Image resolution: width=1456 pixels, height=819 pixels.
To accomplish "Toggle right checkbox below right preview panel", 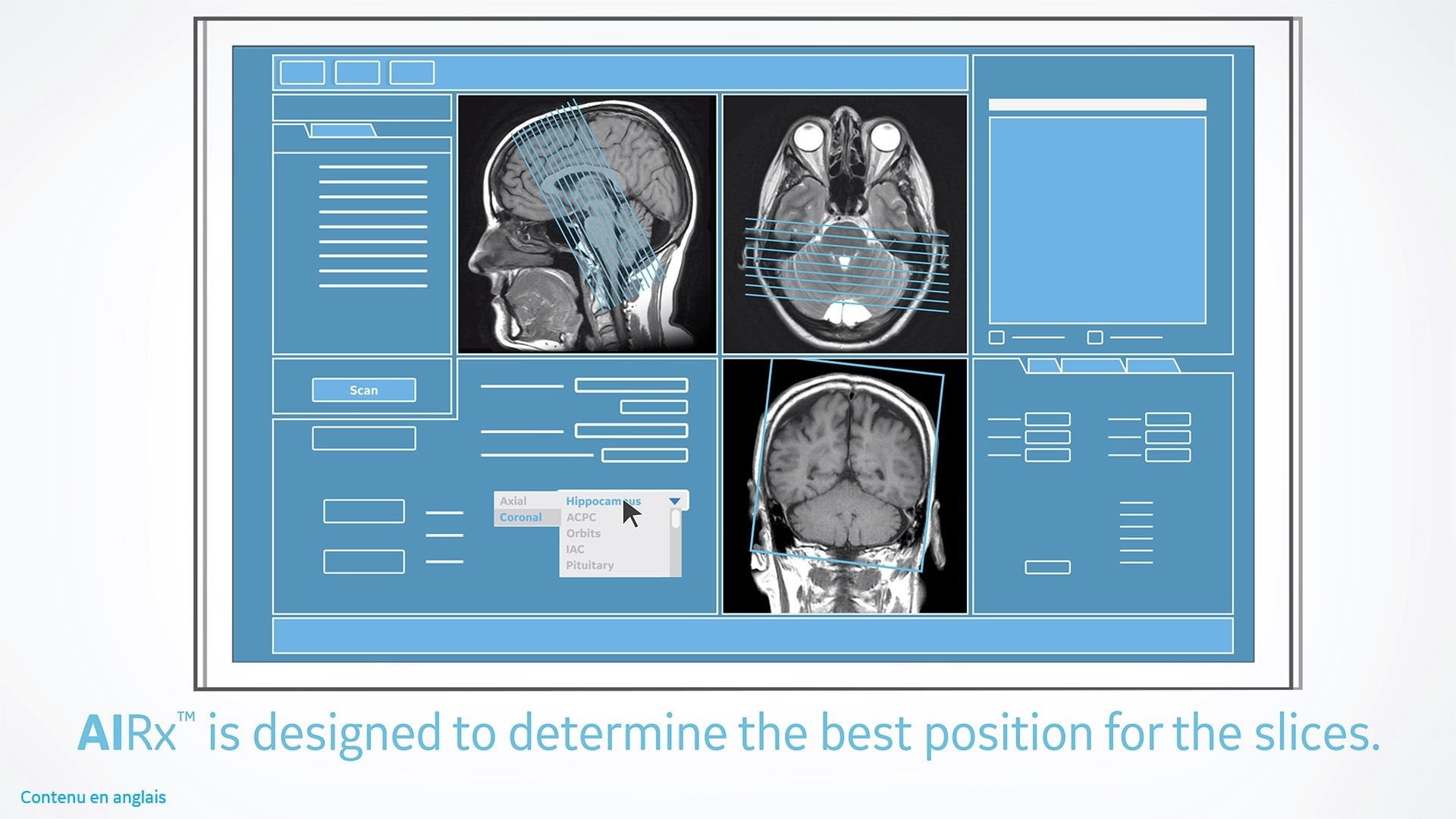I will [1095, 337].
